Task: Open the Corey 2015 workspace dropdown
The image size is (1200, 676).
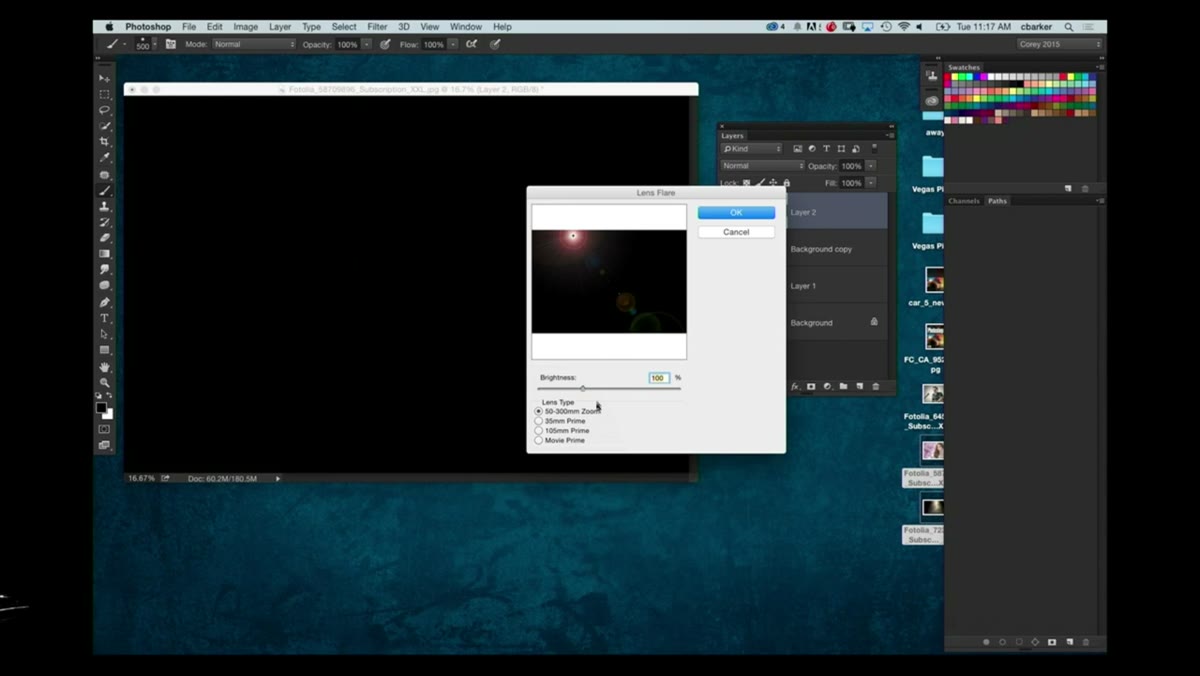Action: point(1059,44)
